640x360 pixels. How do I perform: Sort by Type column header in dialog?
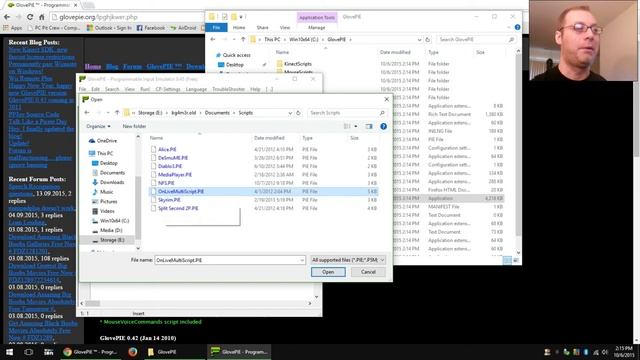tap(307, 138)
